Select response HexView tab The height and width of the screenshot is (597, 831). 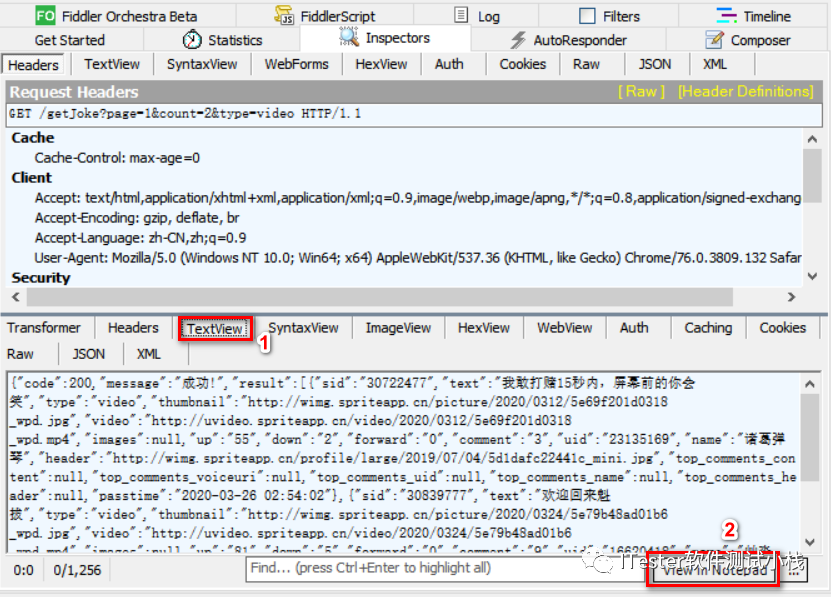(x=483, y=328)
